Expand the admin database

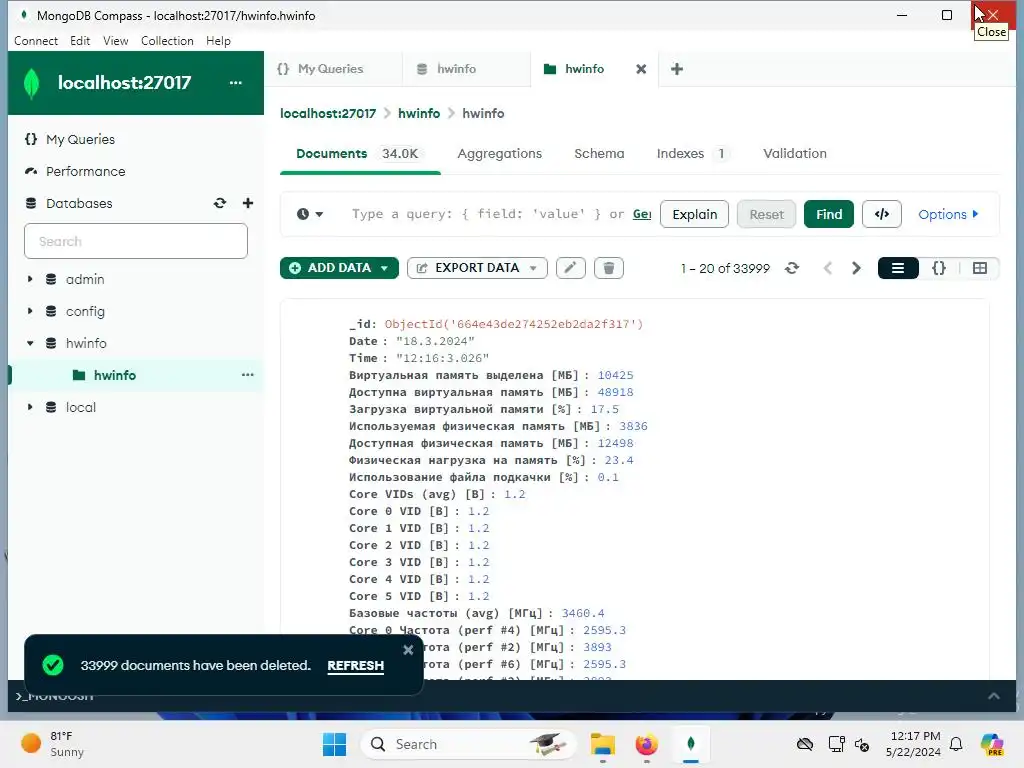pos(30,280)
